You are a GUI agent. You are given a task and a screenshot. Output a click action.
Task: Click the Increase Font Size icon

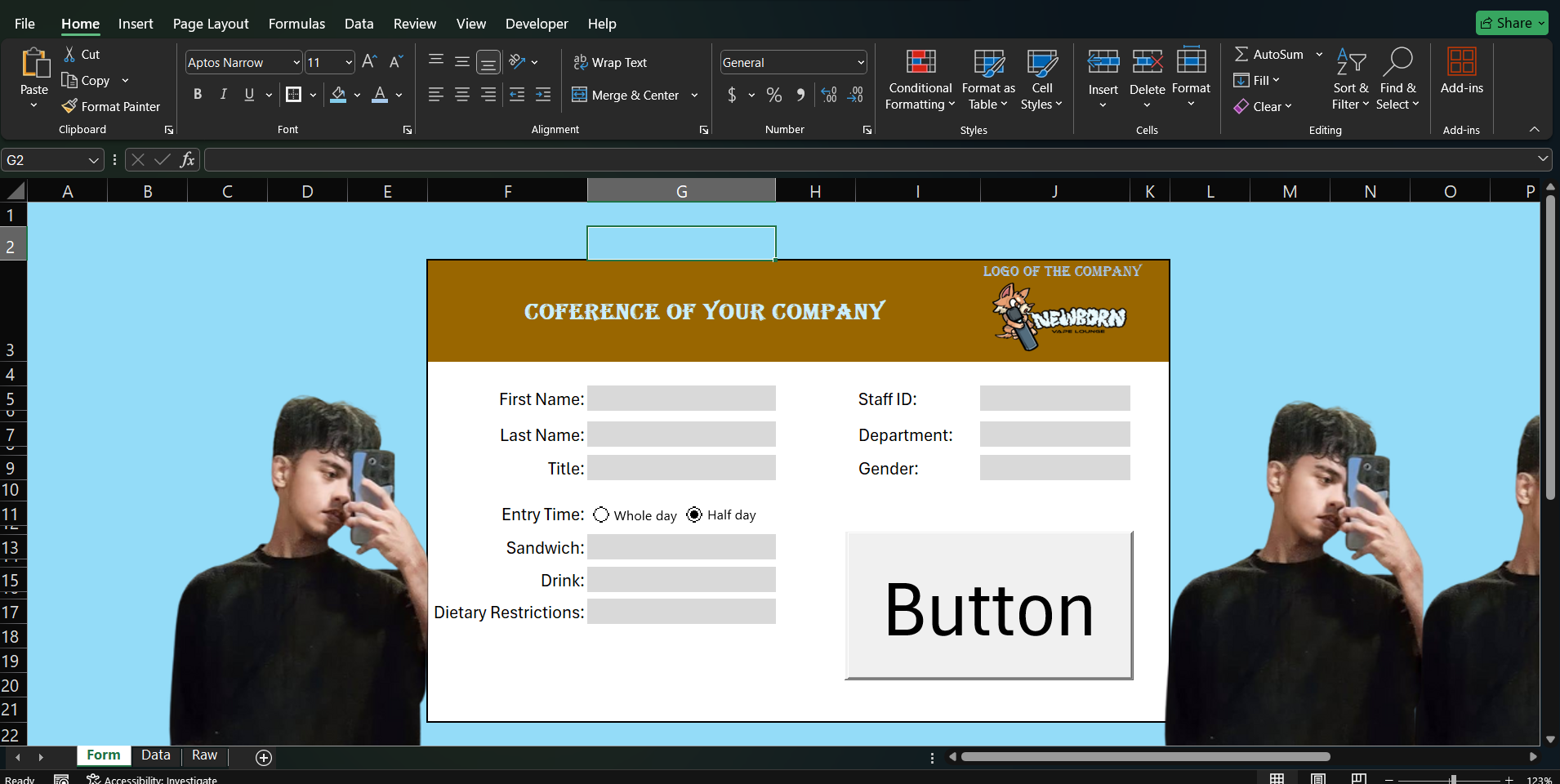tap(369, 62)
